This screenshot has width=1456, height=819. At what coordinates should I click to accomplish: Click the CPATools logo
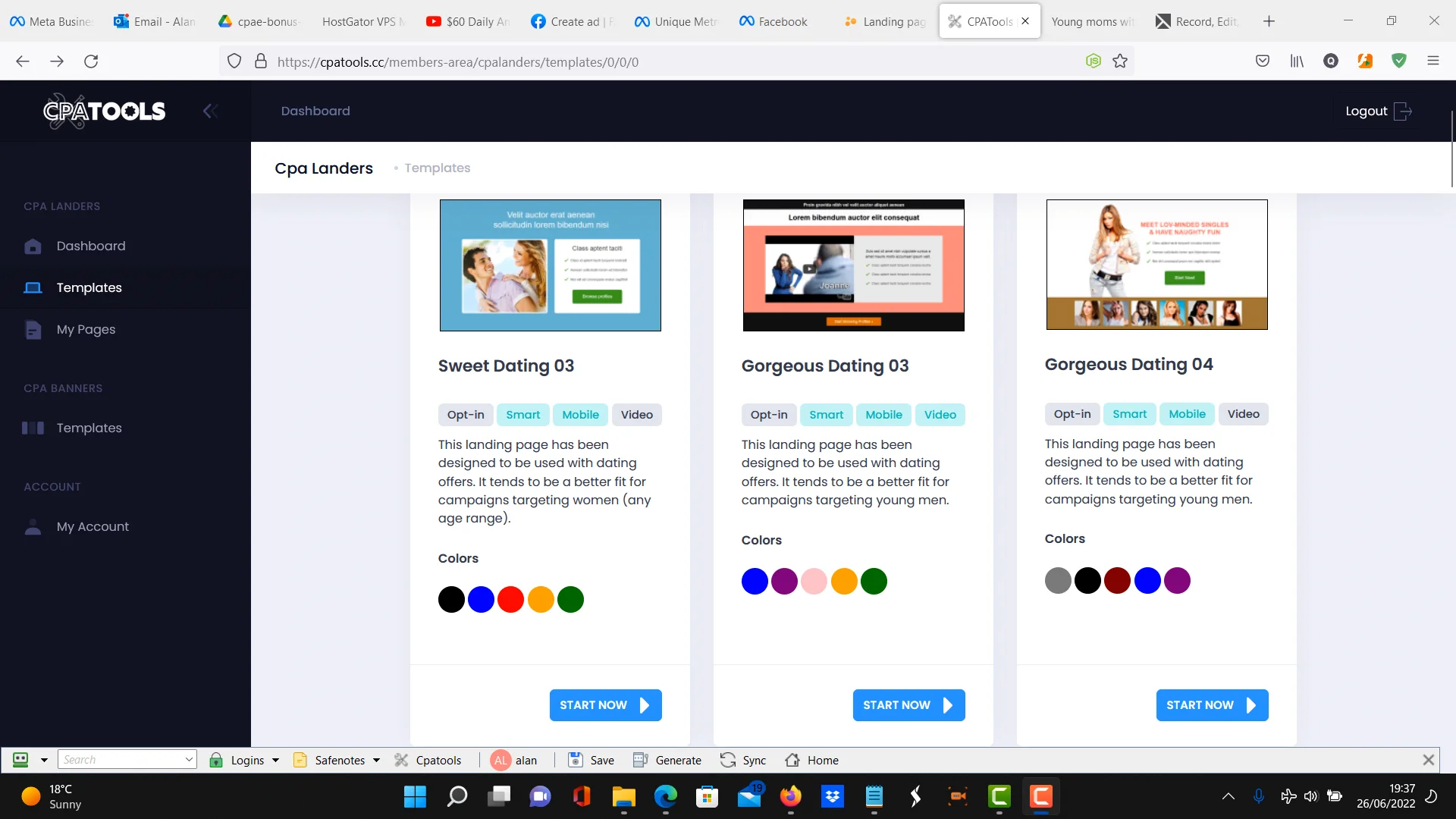104,111
